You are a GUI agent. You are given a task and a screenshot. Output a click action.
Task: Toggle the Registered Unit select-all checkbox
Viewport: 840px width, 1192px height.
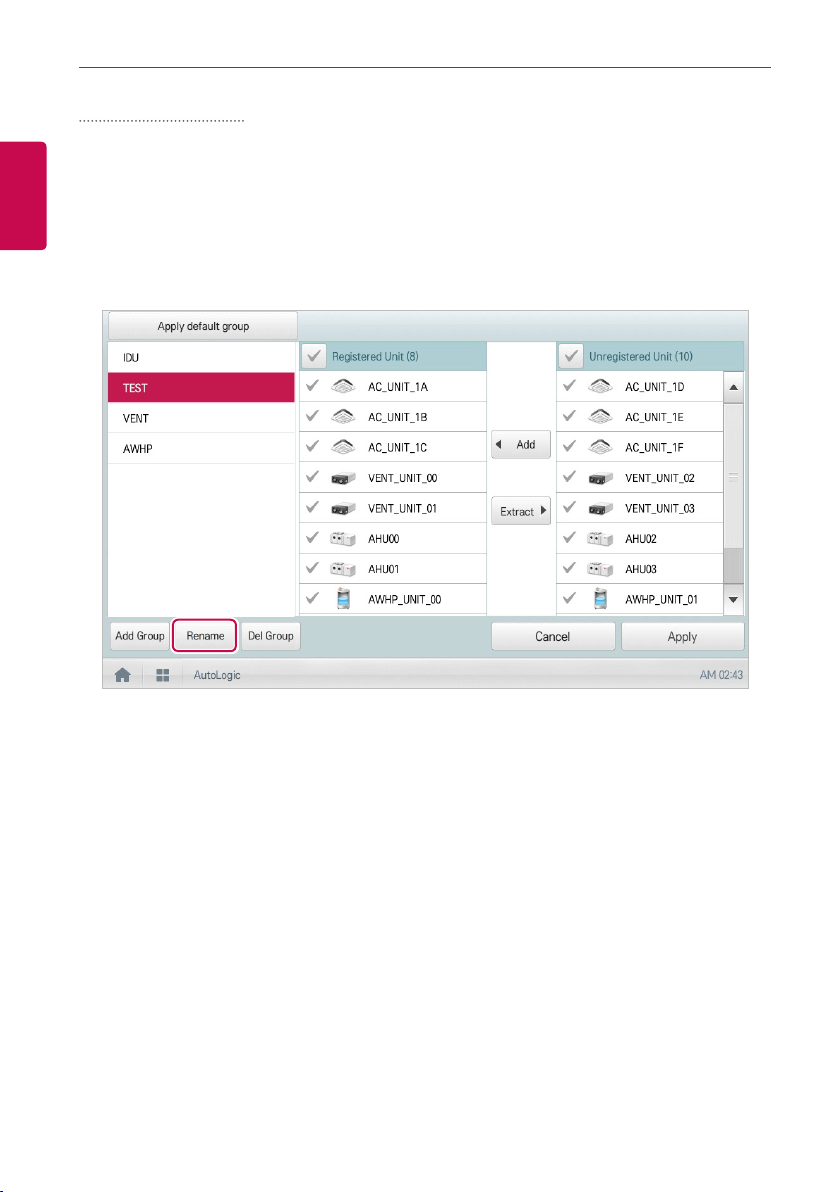(314, 356)
